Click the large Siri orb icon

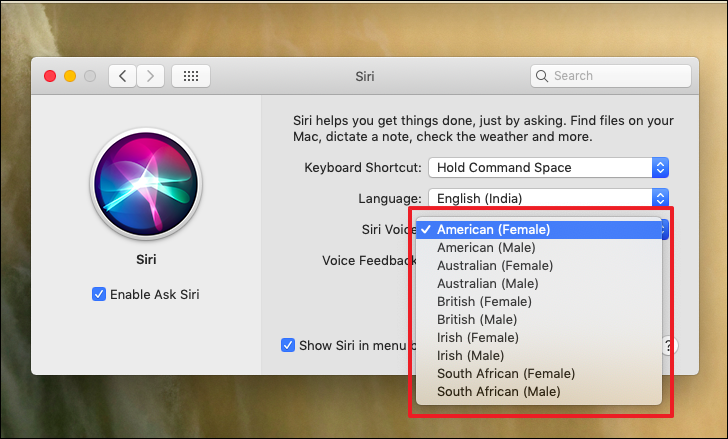tap(146, 184)
